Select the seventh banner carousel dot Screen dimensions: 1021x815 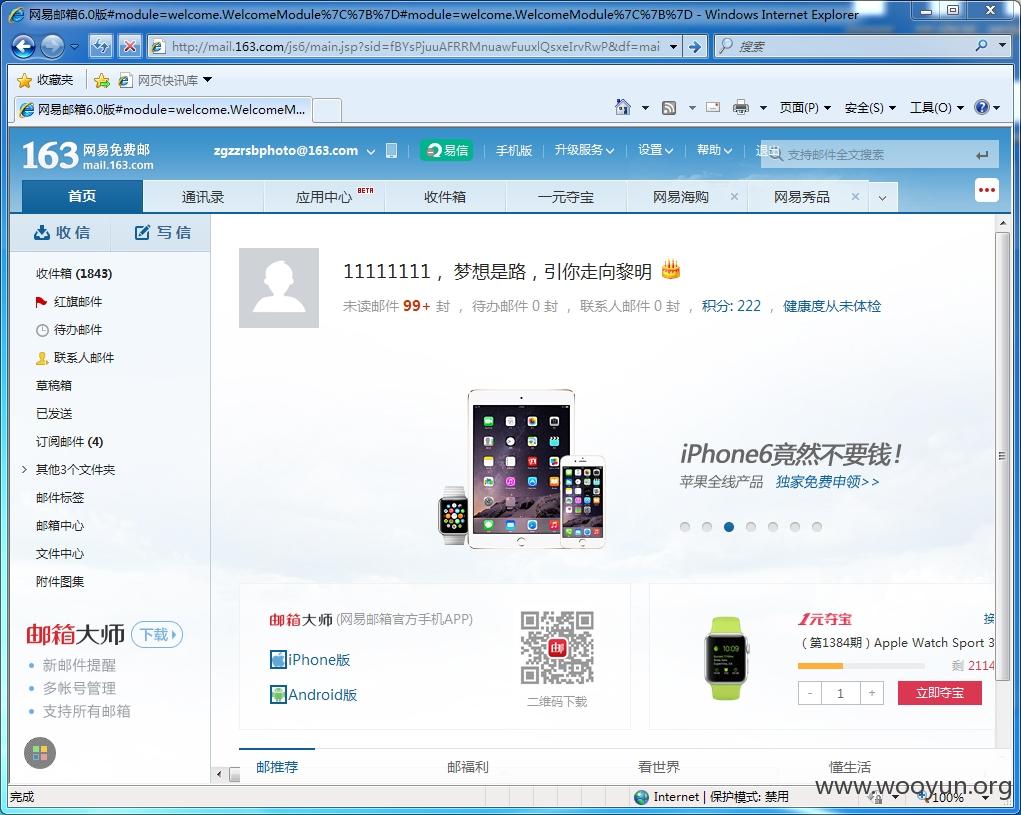[x=817, y=527]
